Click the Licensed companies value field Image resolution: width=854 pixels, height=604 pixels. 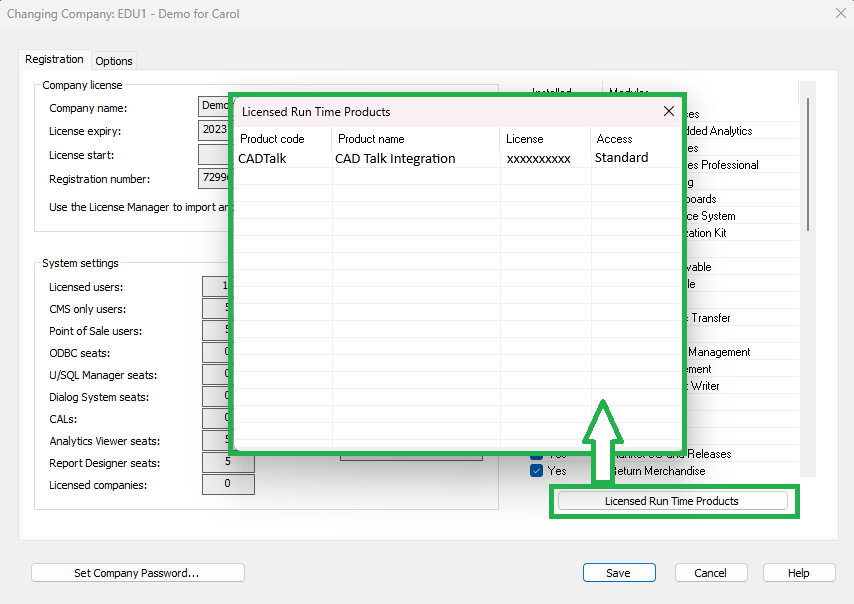(x=228, y=485)
